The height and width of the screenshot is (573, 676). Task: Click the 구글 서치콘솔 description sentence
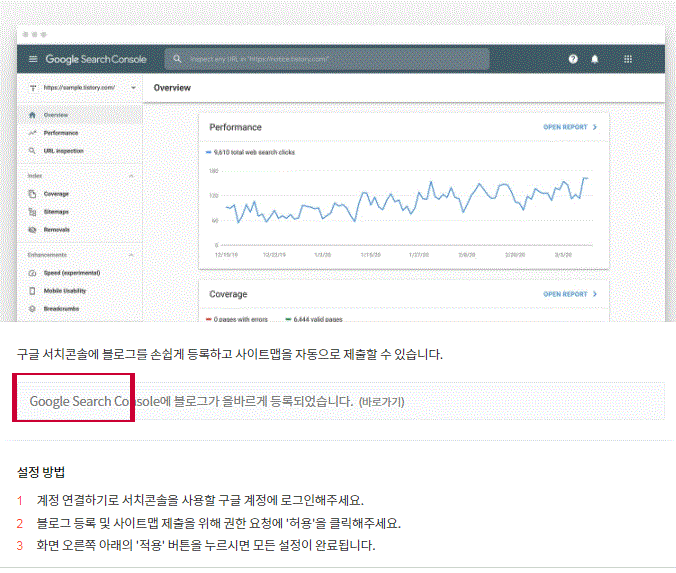click(229, 354)
